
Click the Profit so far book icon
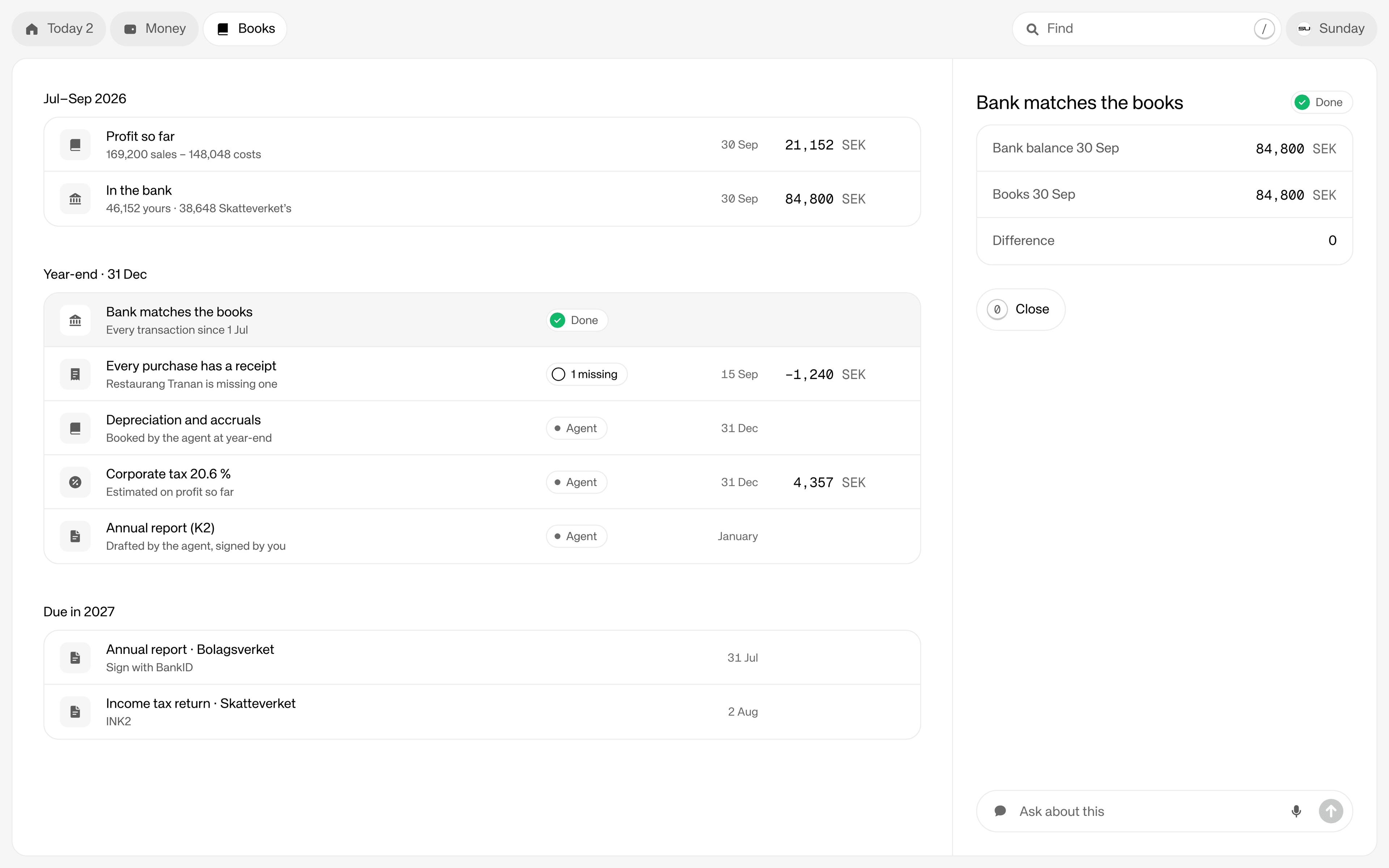pyautogui.click(x=75, y=145)
